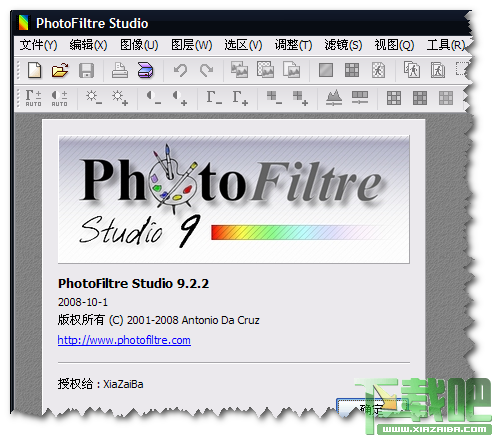This screenshot has height=435, width=492.
Task: Click the Saturation minus icon
Action: [274, 98]
